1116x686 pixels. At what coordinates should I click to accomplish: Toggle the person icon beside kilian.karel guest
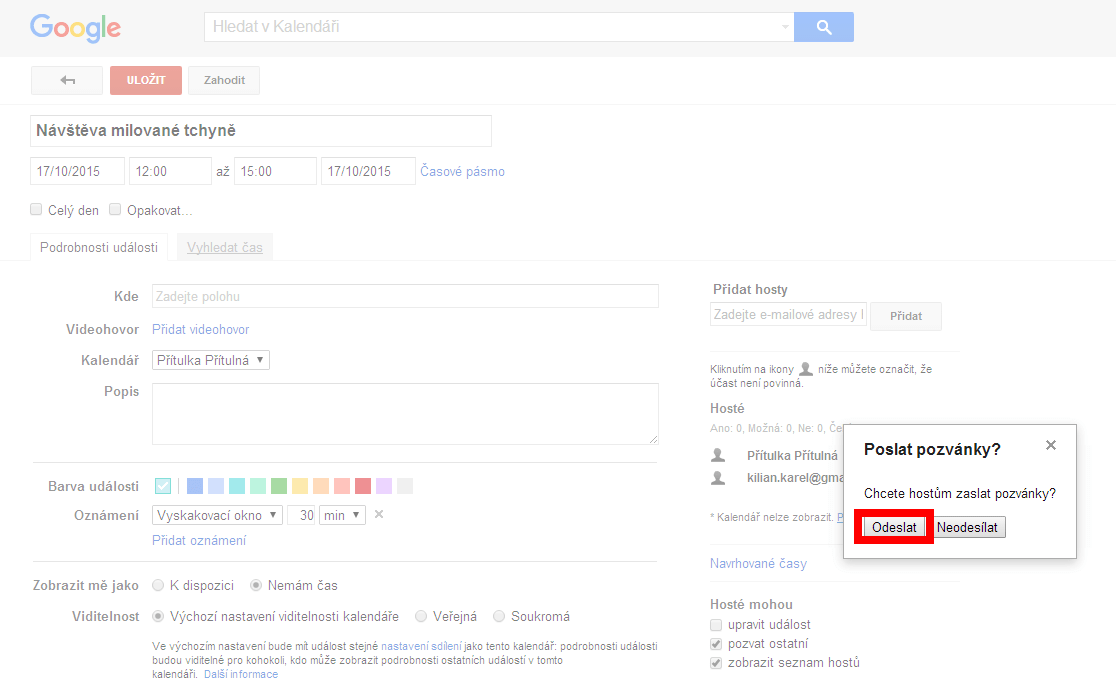coord(718,477)
